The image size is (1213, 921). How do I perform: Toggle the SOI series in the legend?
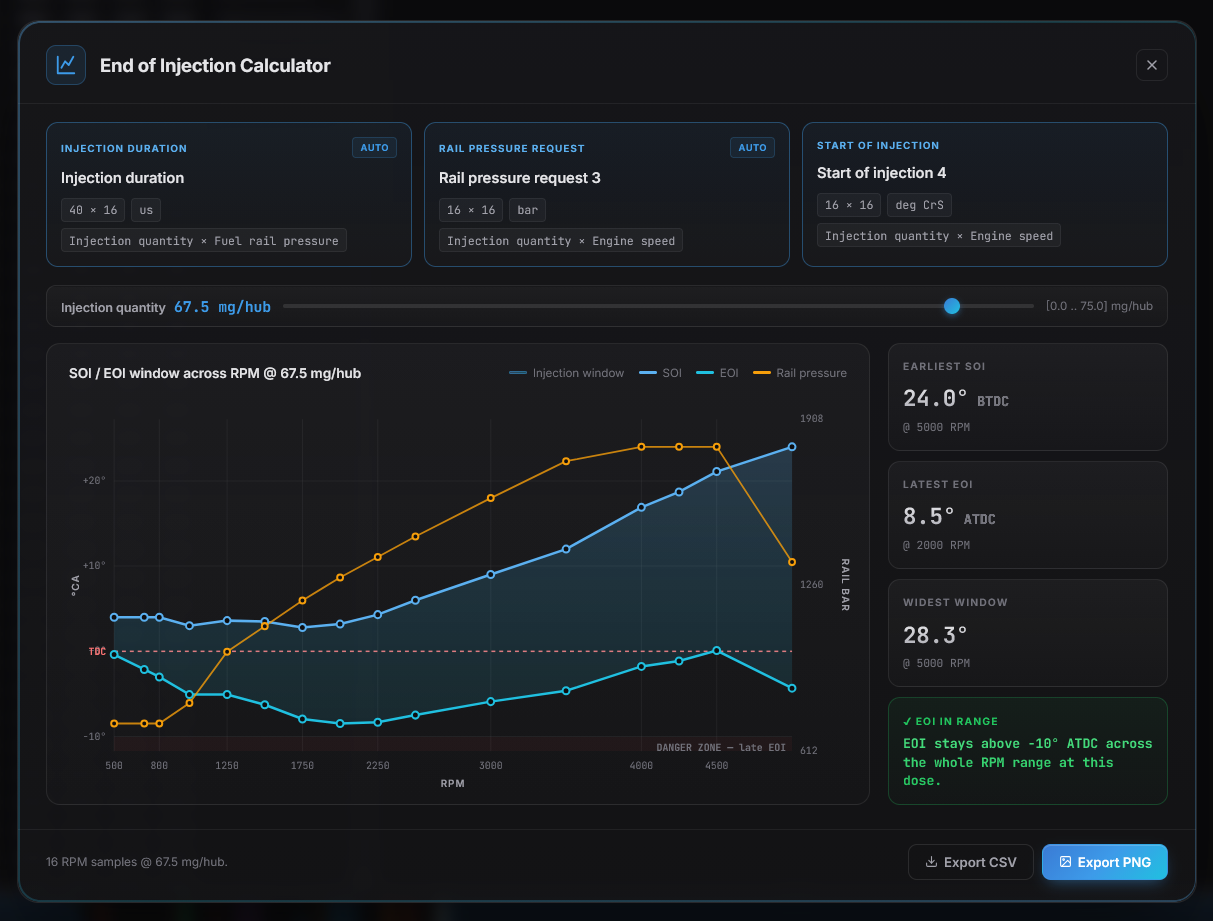click(660, 373)
